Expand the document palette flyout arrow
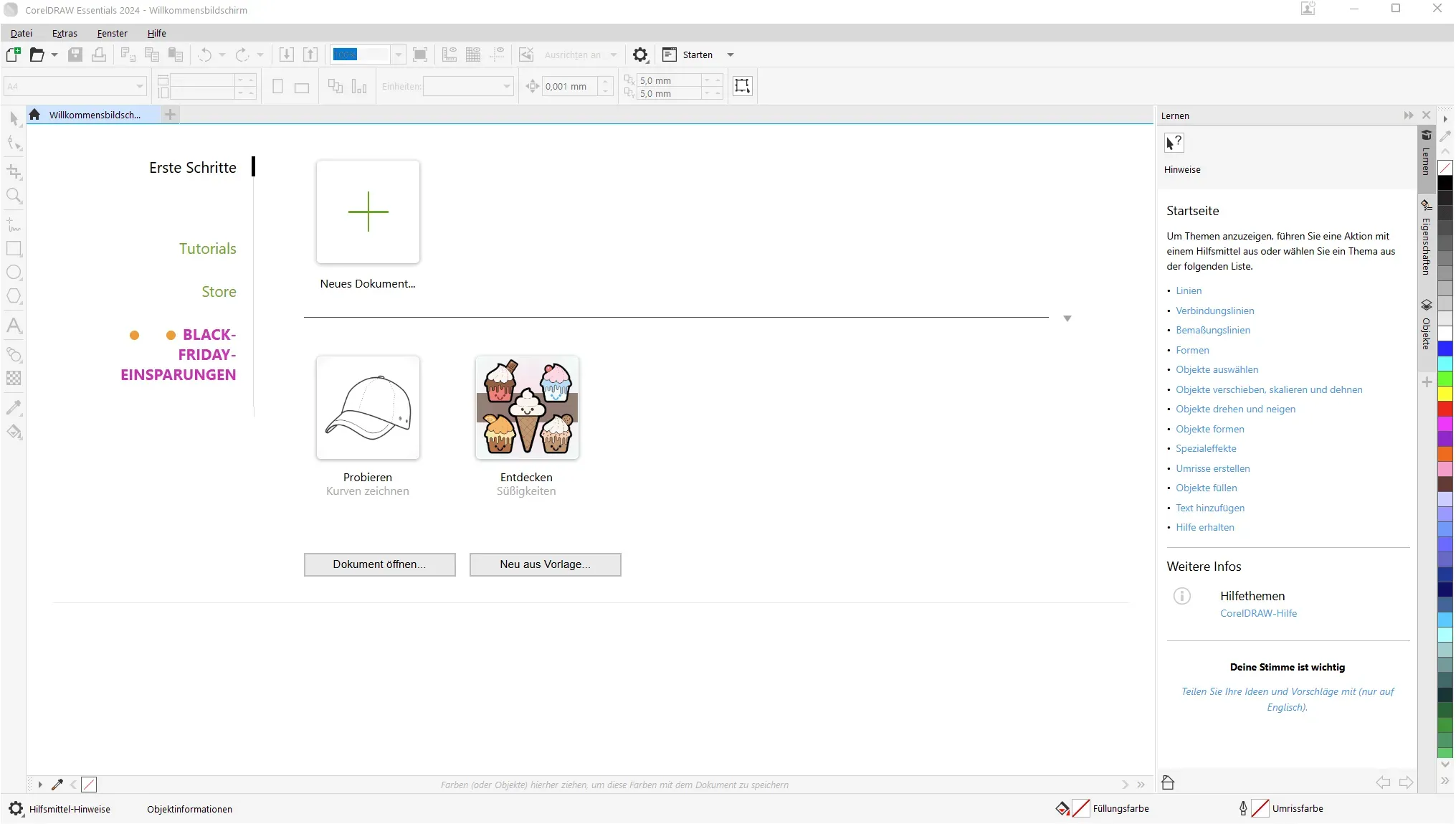Viewport: 1456px width, 824px height. (x=40, y=785)
